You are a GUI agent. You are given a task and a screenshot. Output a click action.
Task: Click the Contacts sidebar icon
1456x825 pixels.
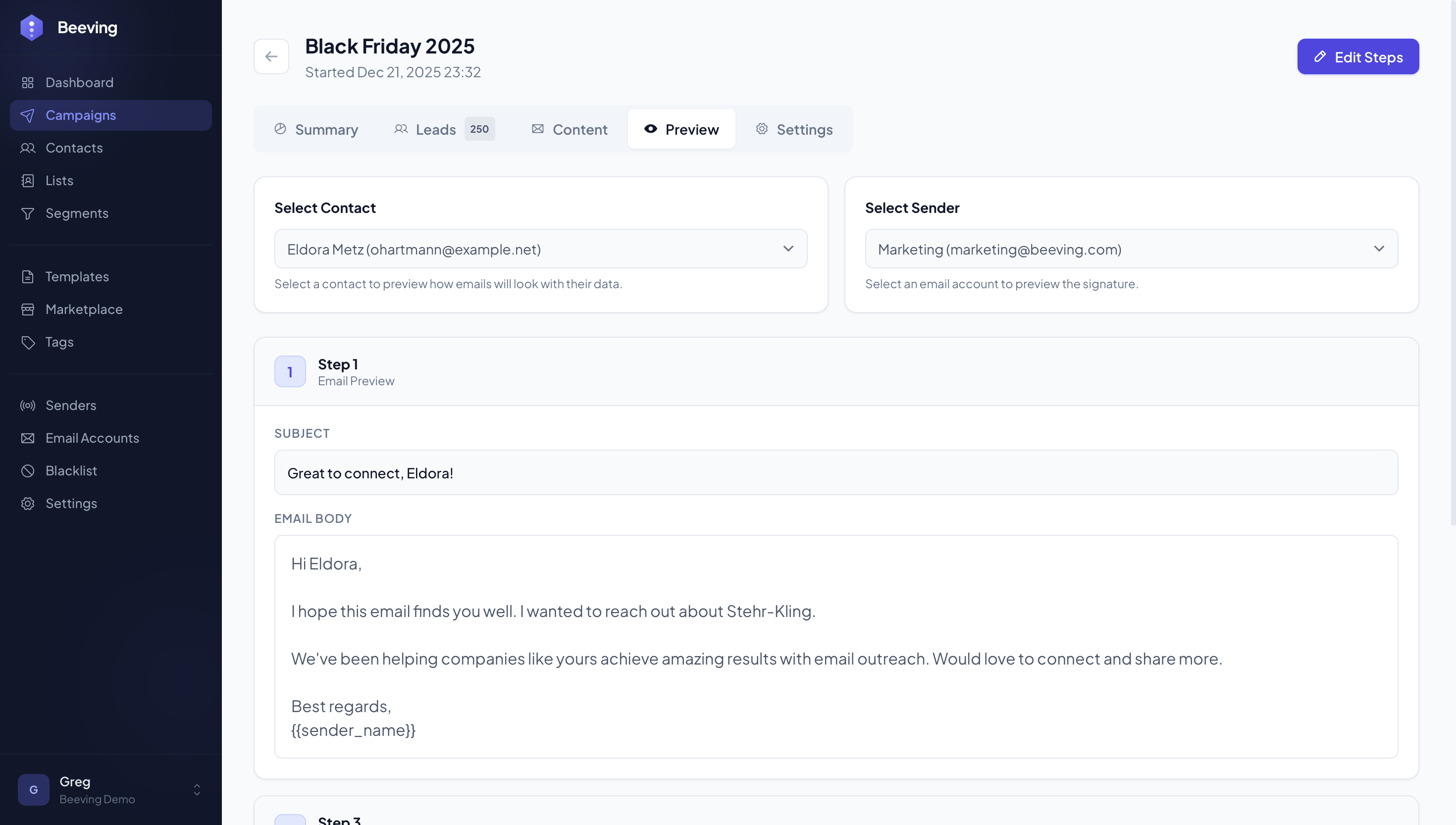point(28,148)
